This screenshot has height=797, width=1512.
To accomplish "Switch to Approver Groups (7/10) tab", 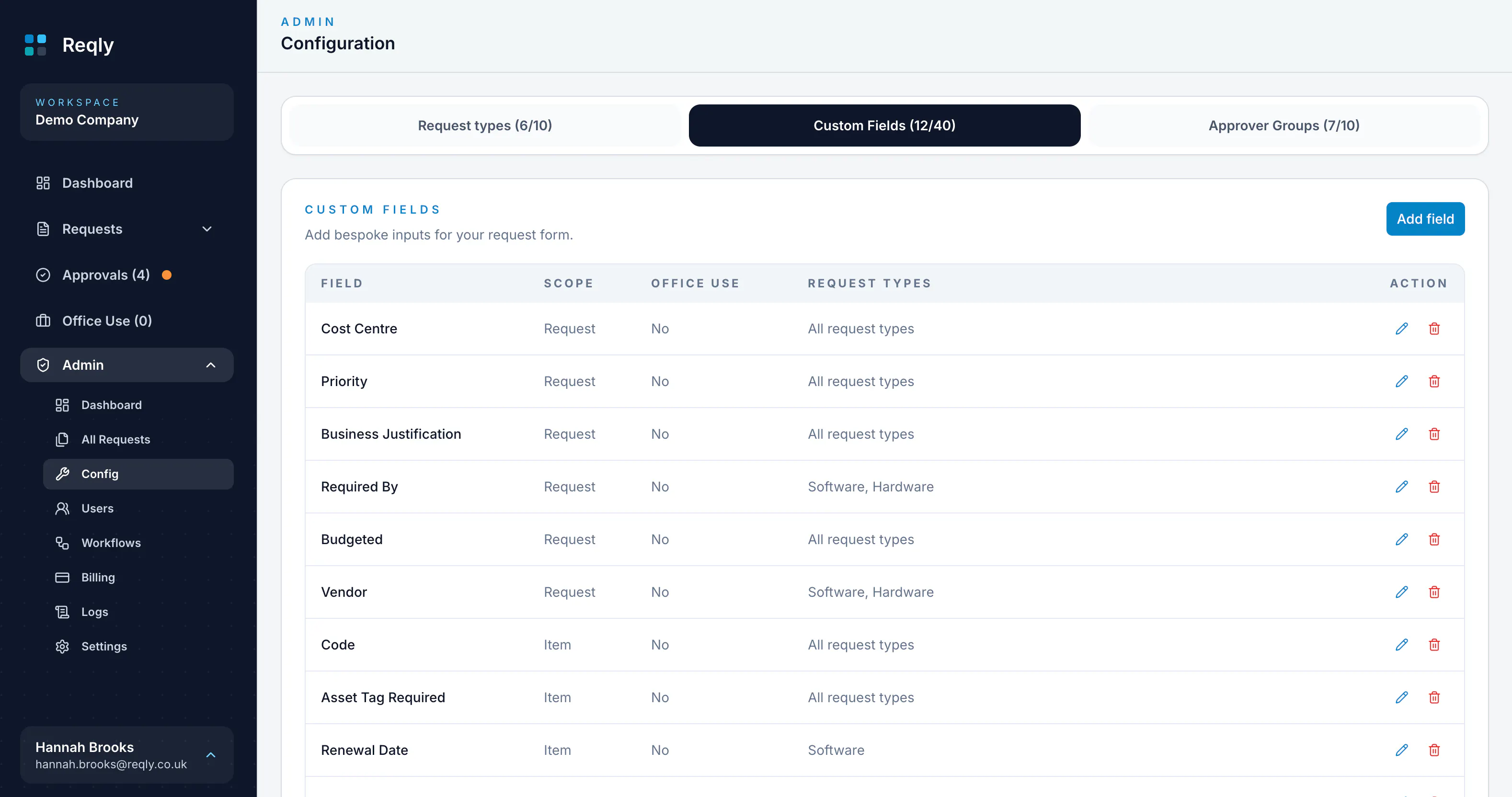I will (1284, 125).
